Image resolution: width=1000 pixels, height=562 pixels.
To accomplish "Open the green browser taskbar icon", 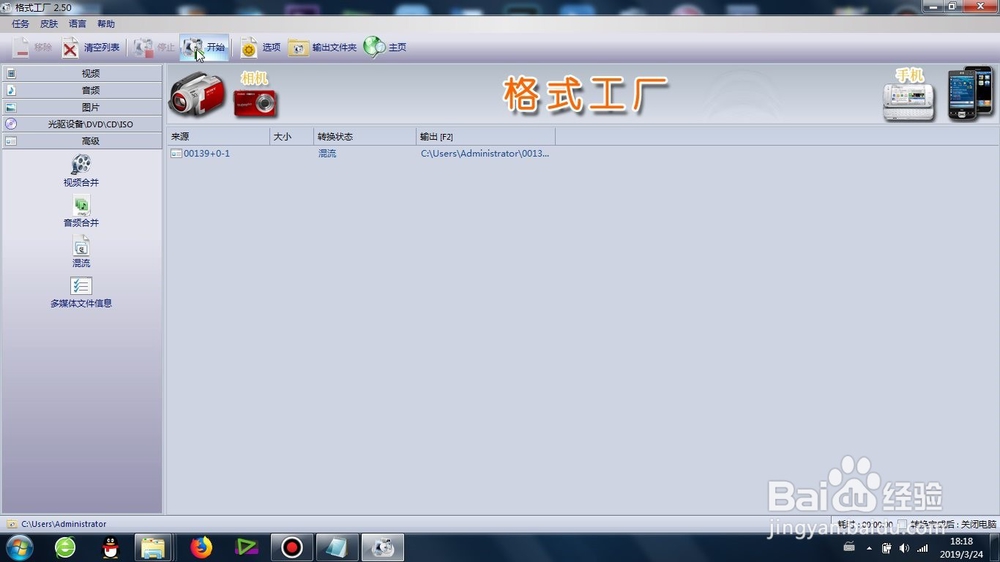I will (x=65, y=547).
